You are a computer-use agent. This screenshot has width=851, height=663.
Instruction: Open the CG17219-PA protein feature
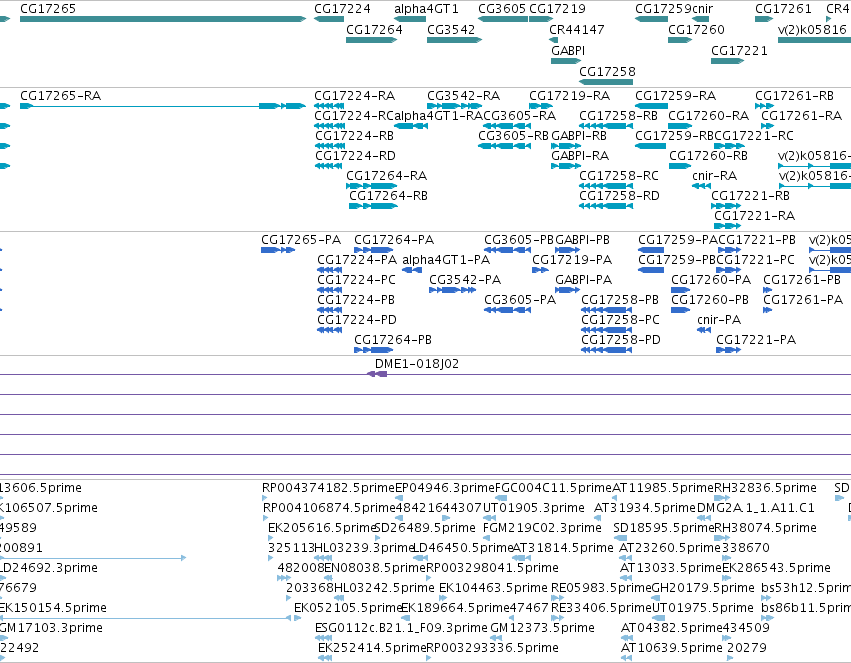coord(540,270)
